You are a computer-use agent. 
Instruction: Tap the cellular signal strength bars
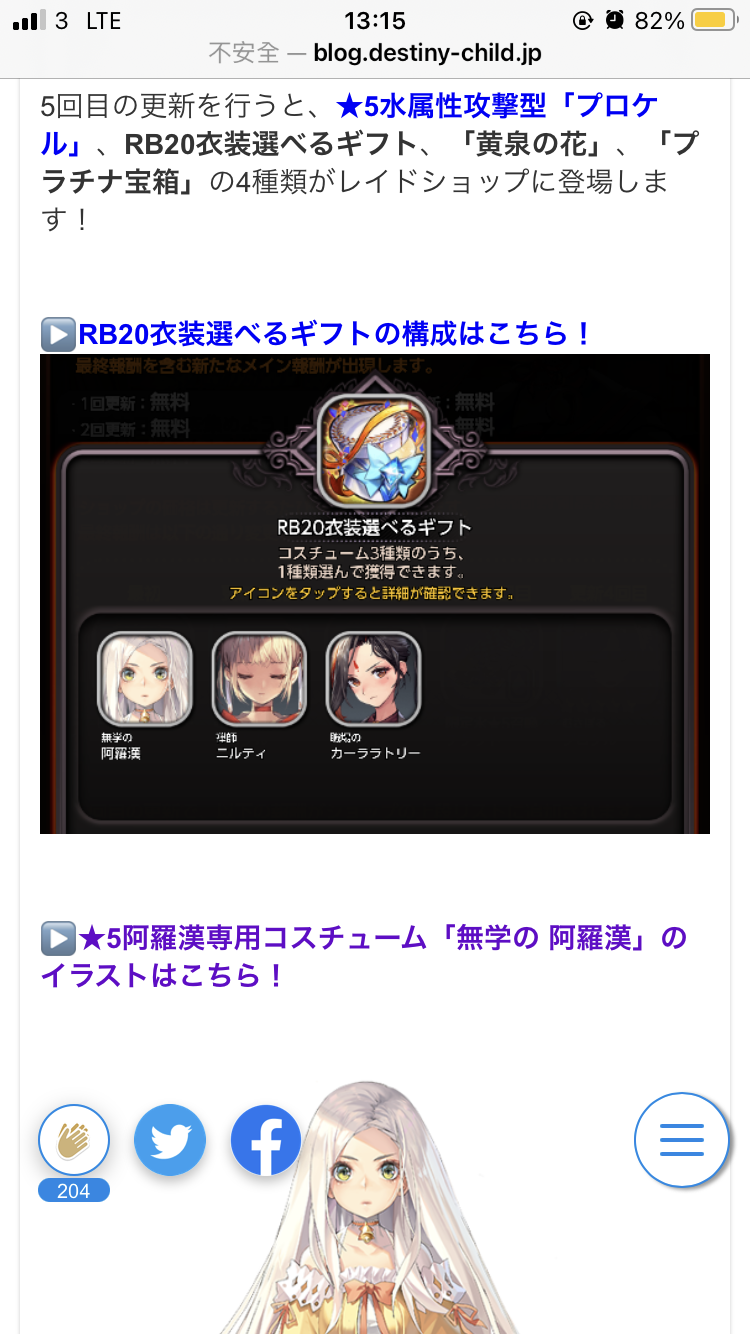pos(30,20)
